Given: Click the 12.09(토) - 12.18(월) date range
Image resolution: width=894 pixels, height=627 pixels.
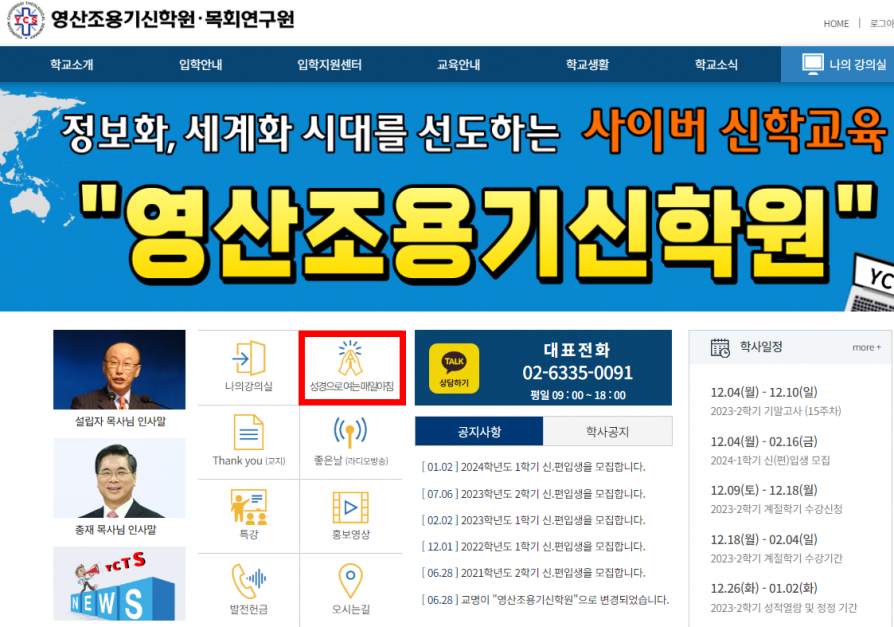Looking at the screenshot, I should pos(764,490).
